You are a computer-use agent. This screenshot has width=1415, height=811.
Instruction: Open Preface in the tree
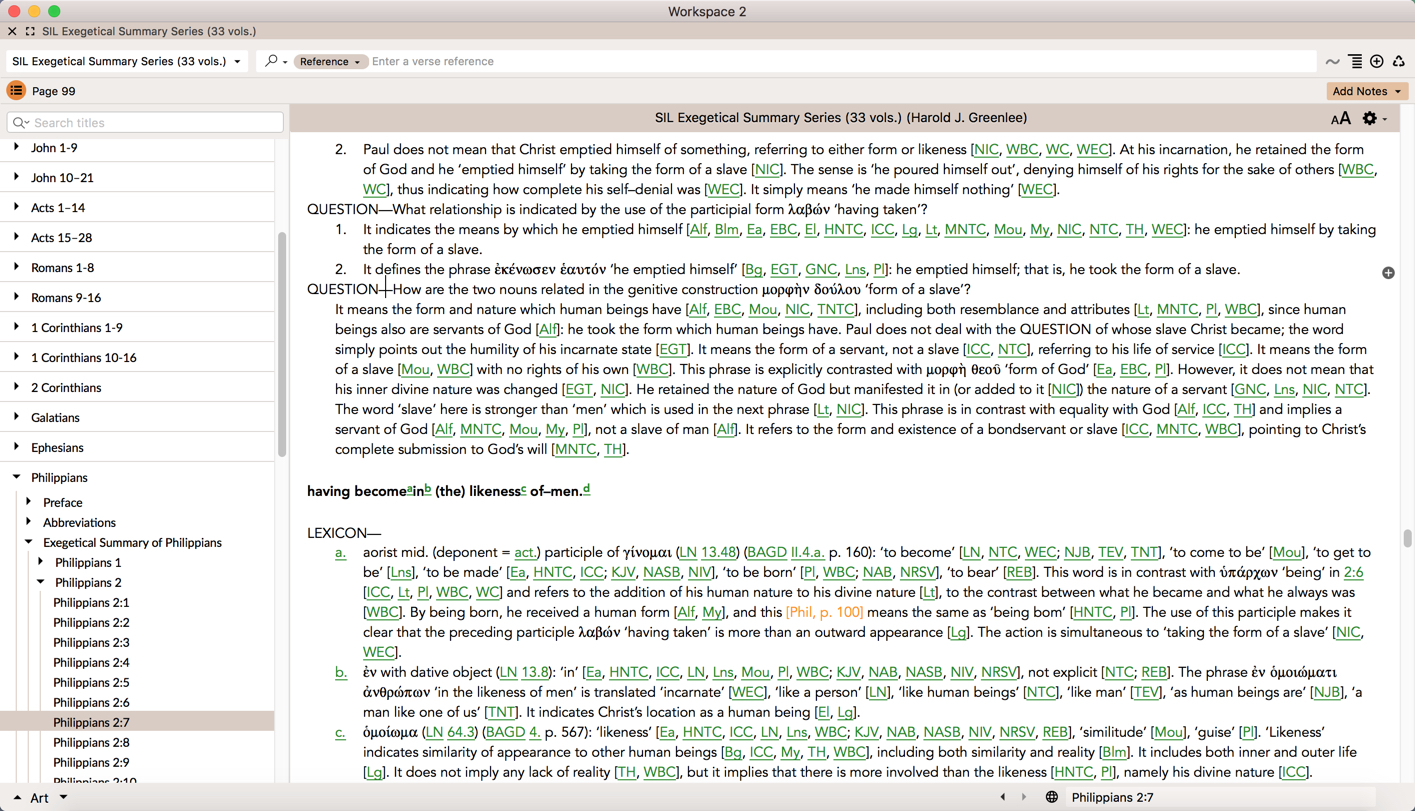pyautogui.click(x=62, y=503)
